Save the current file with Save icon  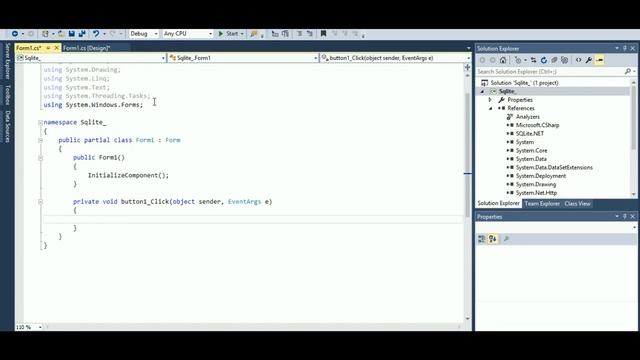[72, 34]
